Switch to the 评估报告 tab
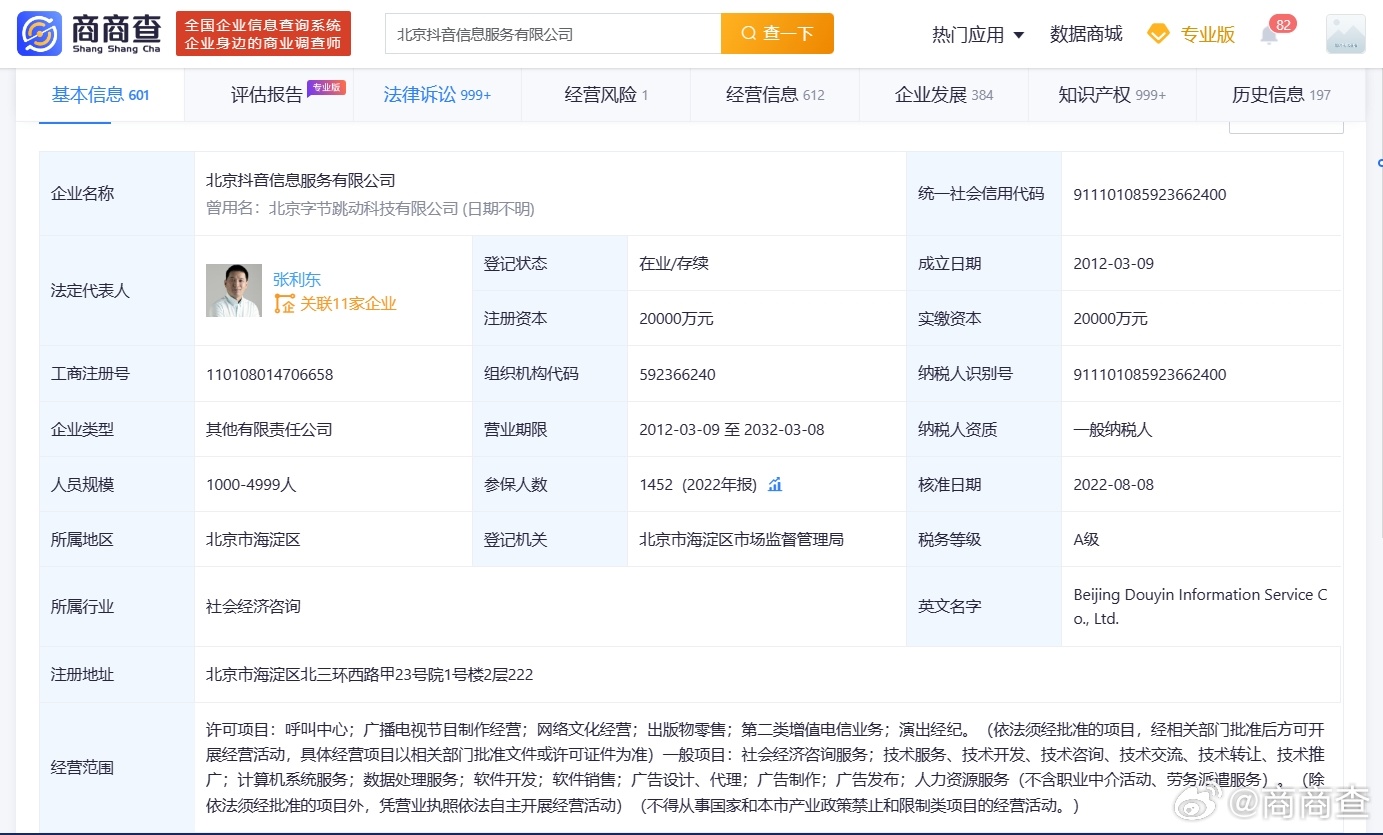 267,95
